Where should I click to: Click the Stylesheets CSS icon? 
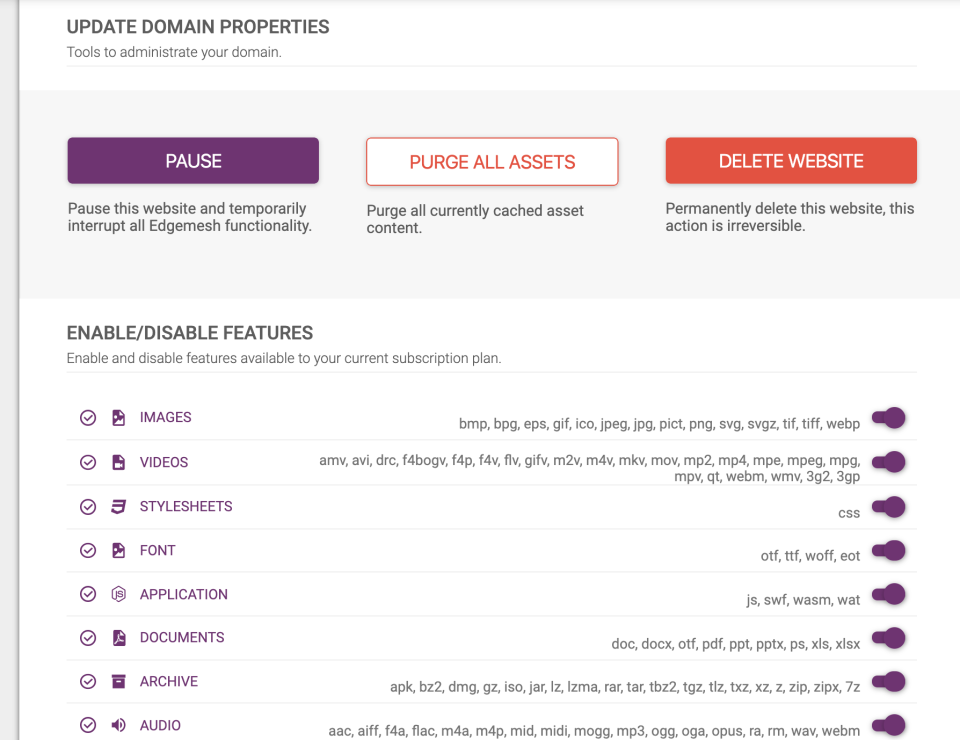click(118, 506)
